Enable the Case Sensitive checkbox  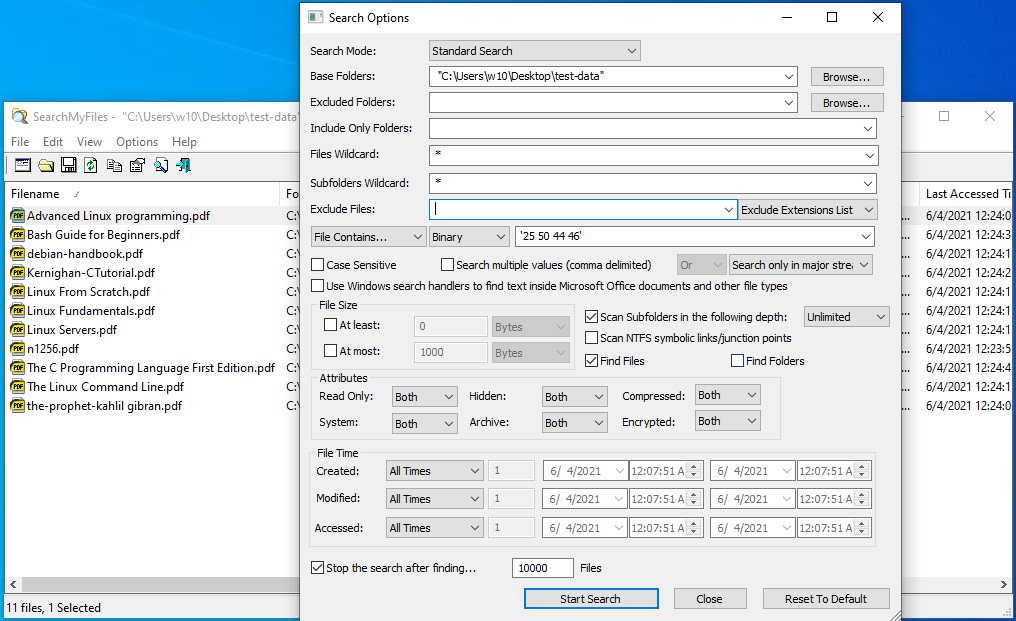[318, 264]
